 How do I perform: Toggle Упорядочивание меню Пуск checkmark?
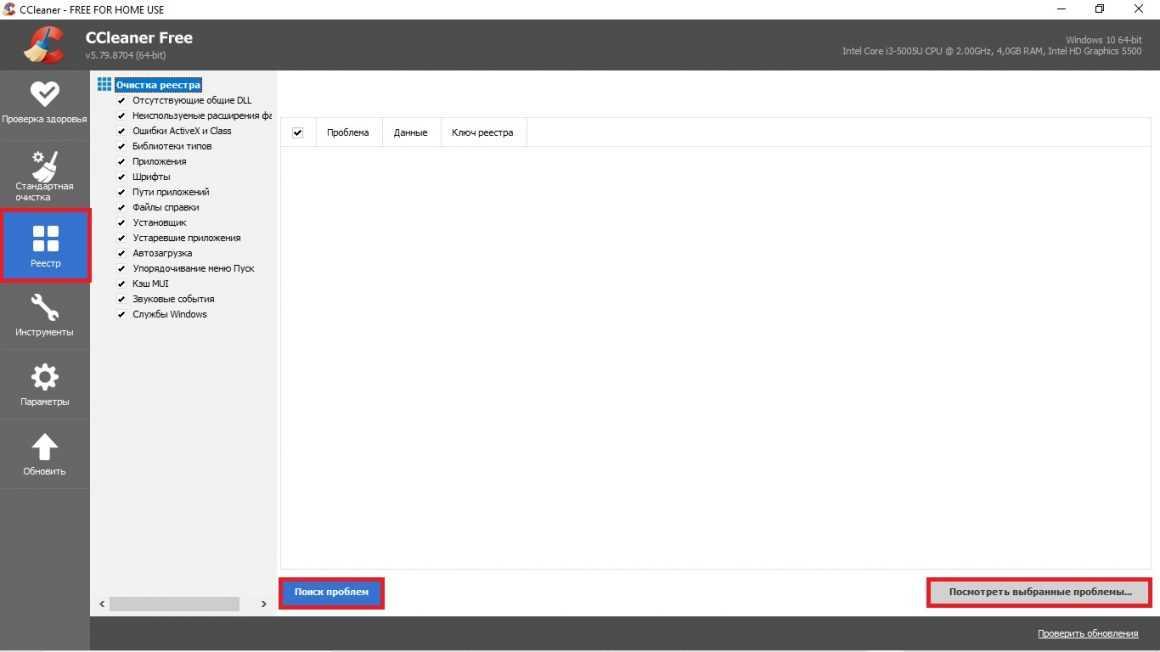click(121, 269)
